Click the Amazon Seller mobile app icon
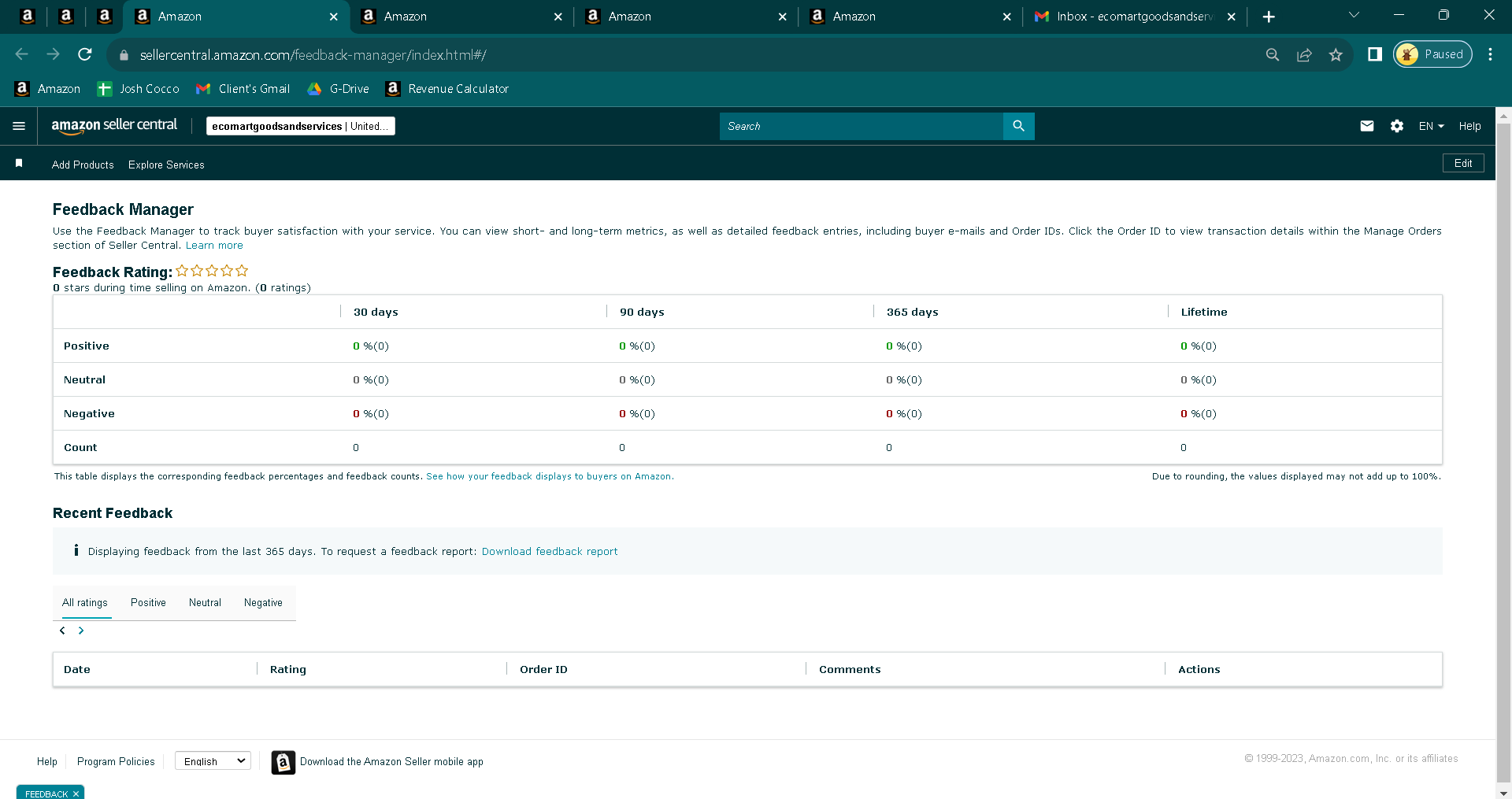The image size is (1512, 799). pyautogui.click(x=283, y=762)
